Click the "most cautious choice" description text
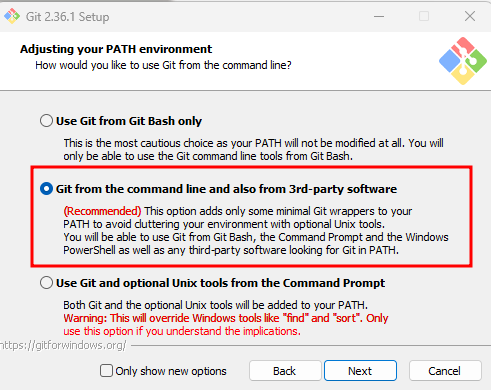 click(253, 149)
